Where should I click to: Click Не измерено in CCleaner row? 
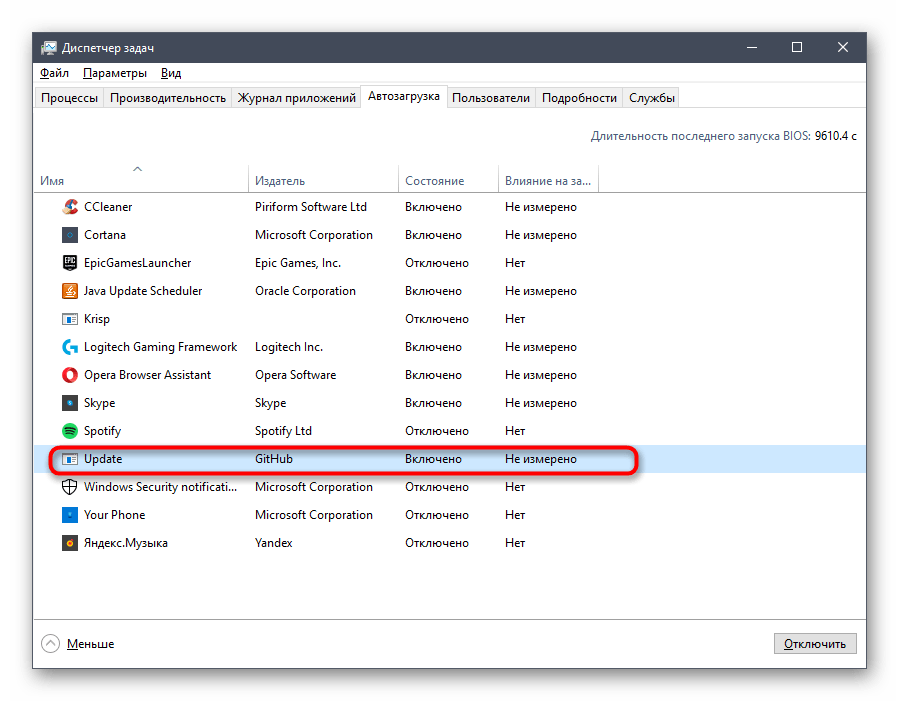[x=541, y=207]
